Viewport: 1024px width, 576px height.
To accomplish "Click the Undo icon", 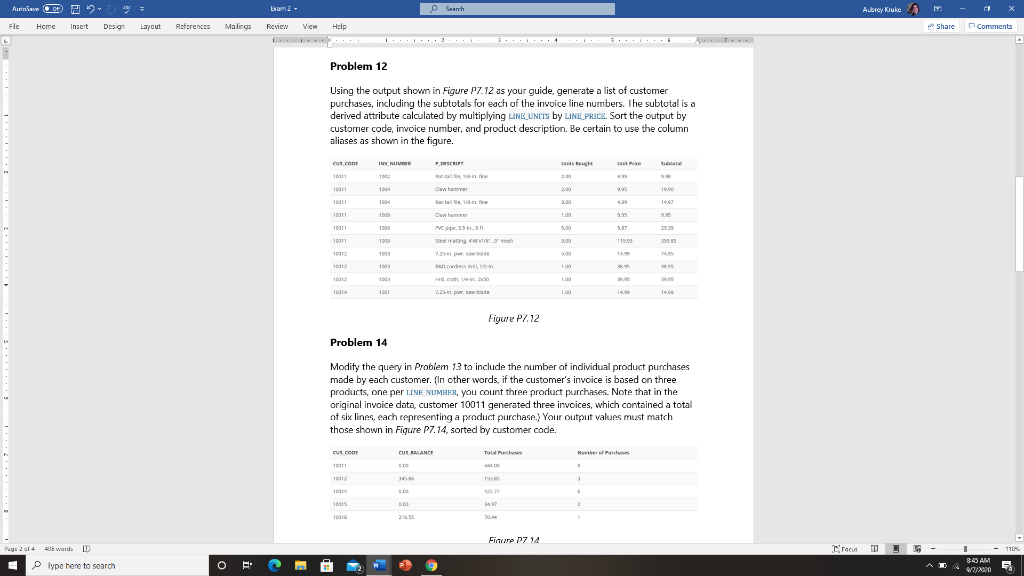I will tap(91, 8).
